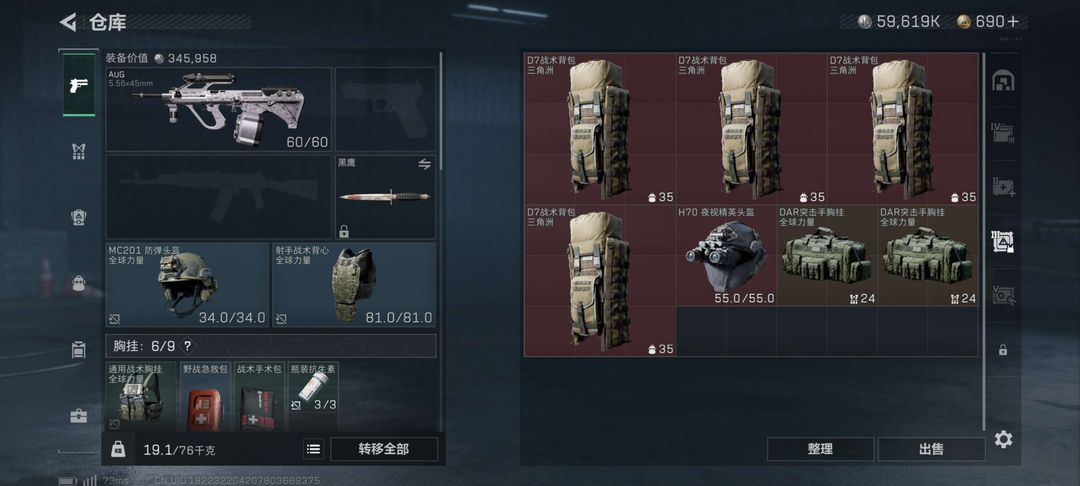
Task: Click the plus icon next to 690
Action: click(x=1012, y=21)
